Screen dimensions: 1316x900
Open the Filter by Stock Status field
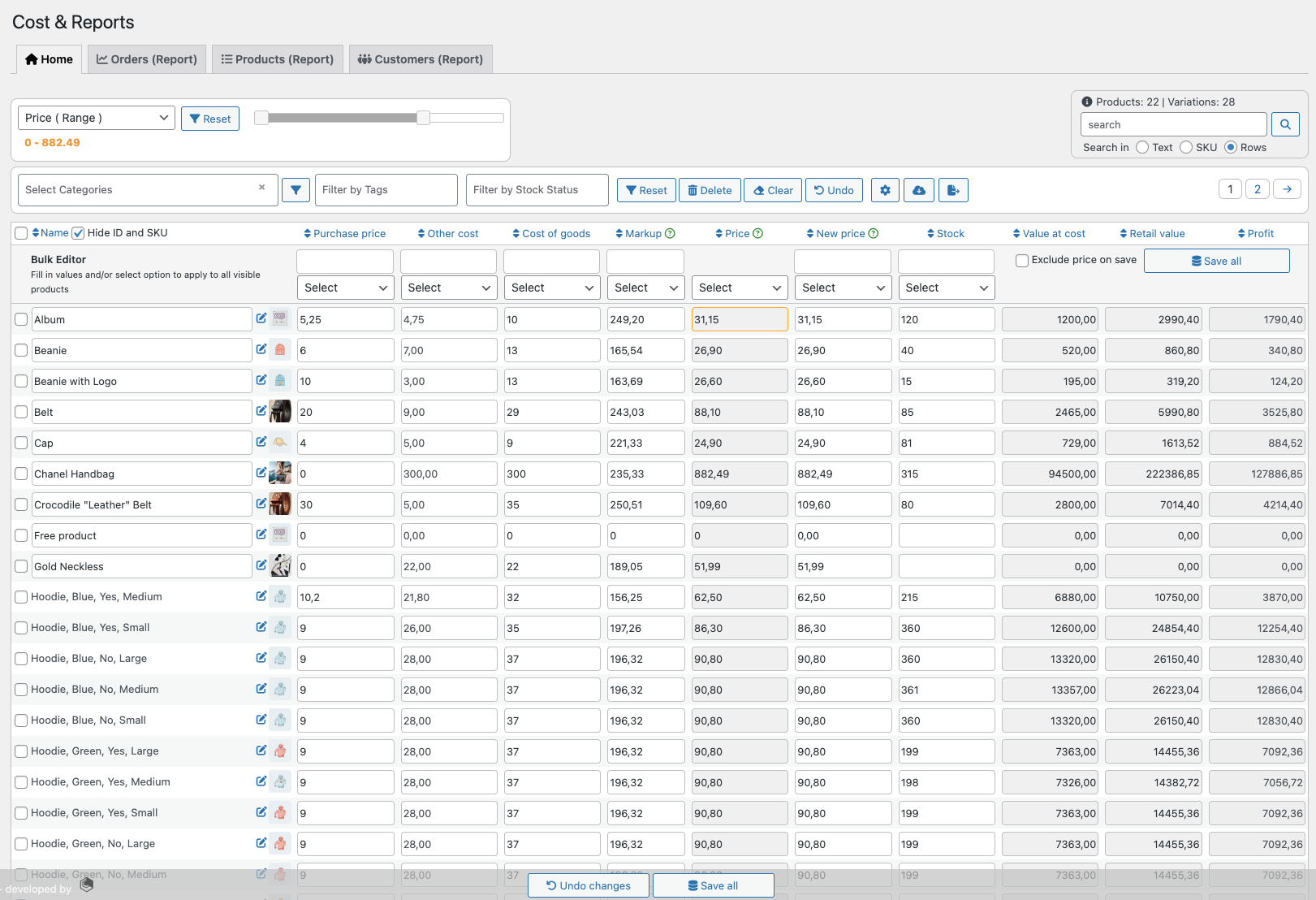537,189
